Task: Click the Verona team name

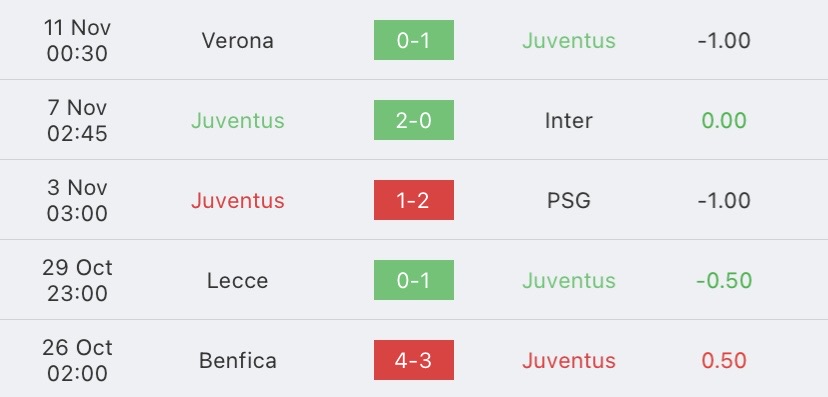Action: [238, 41]
